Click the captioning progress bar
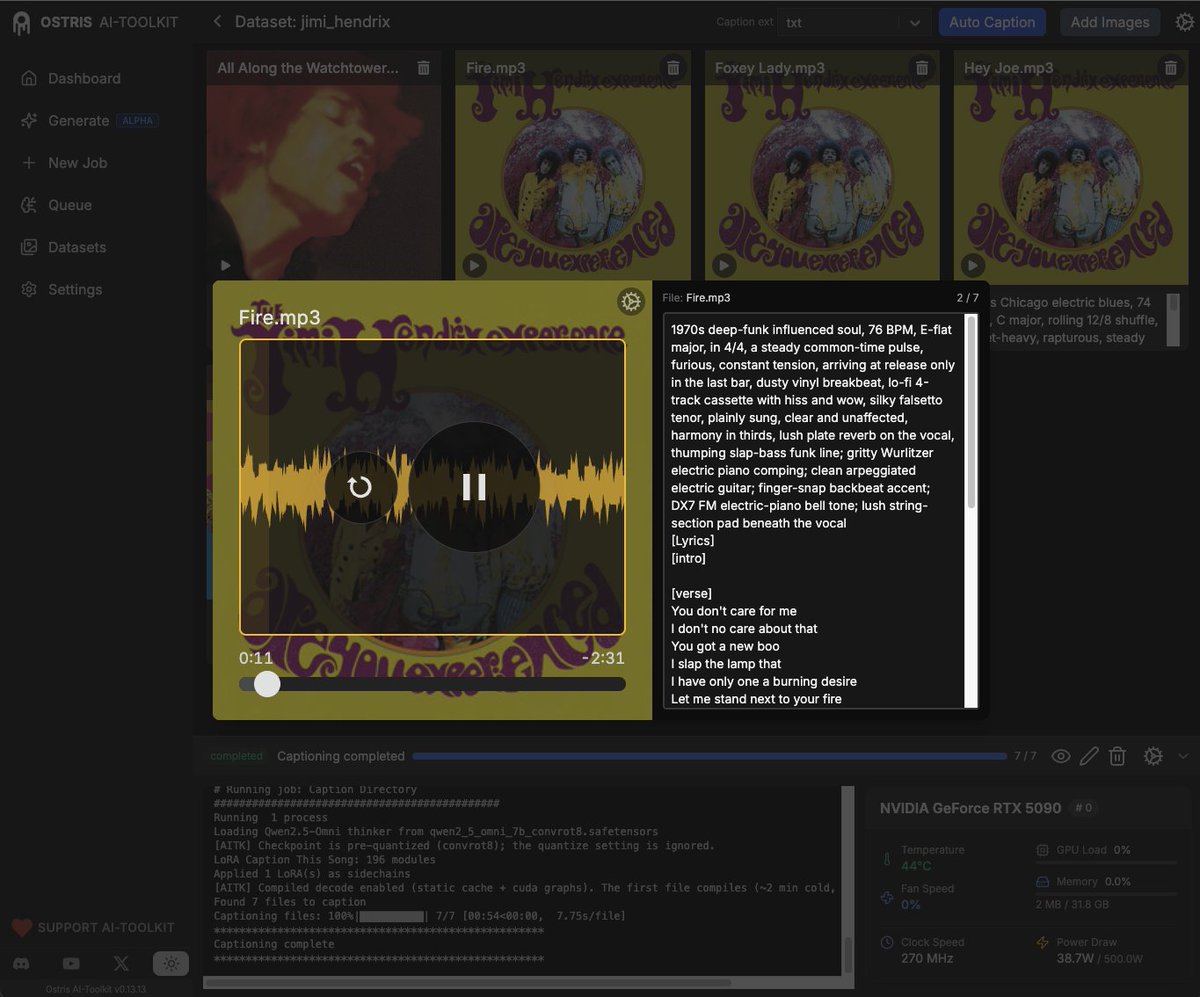 [x=710, y=756]
